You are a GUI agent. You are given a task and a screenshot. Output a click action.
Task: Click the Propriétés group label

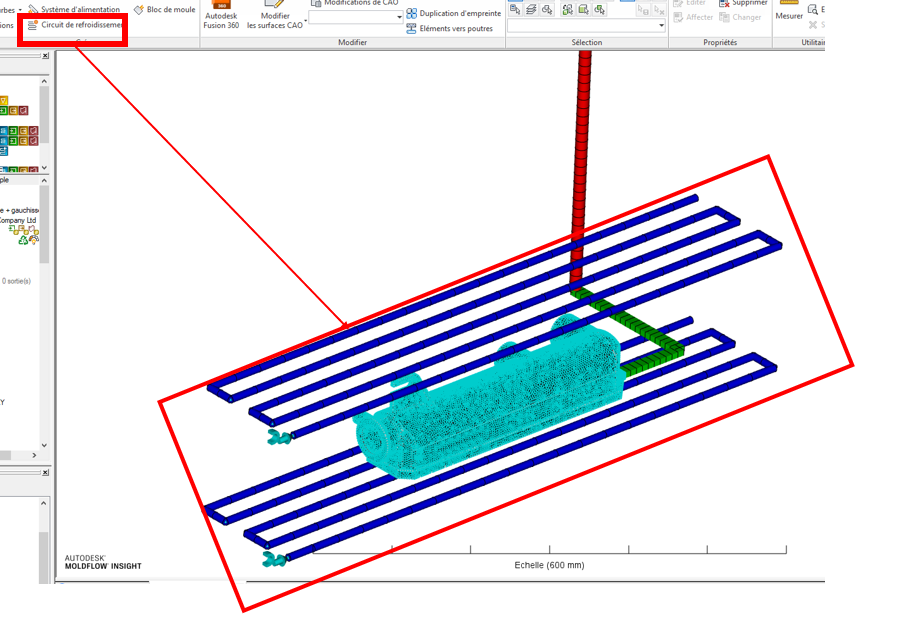point(720,43)
